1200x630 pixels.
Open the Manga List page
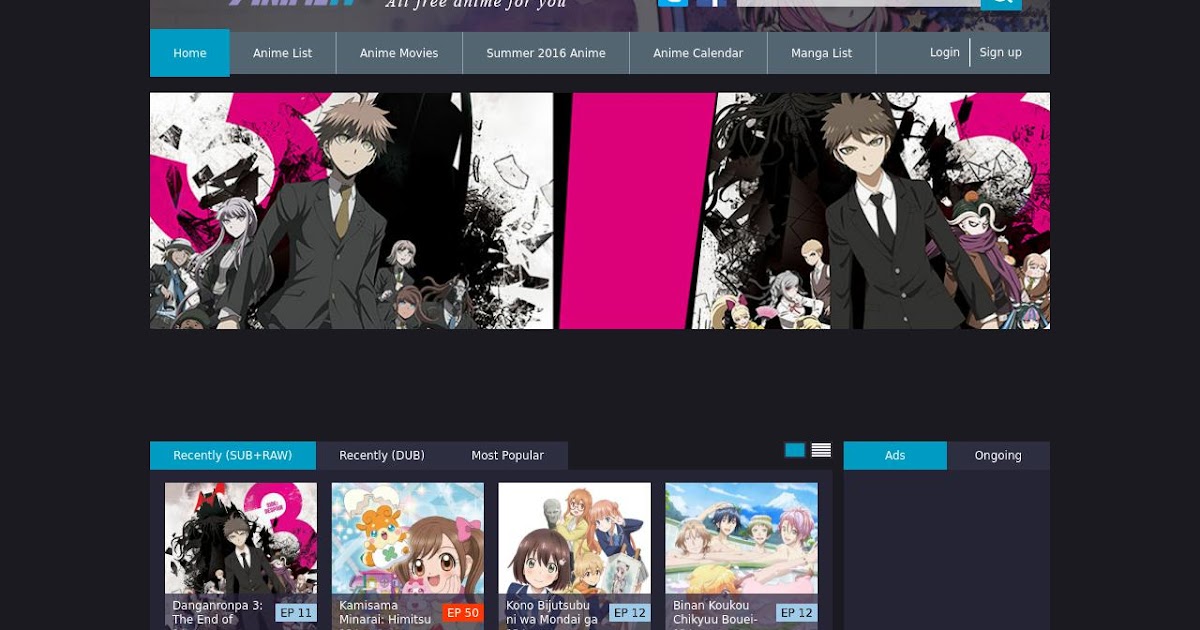point(822,53)
